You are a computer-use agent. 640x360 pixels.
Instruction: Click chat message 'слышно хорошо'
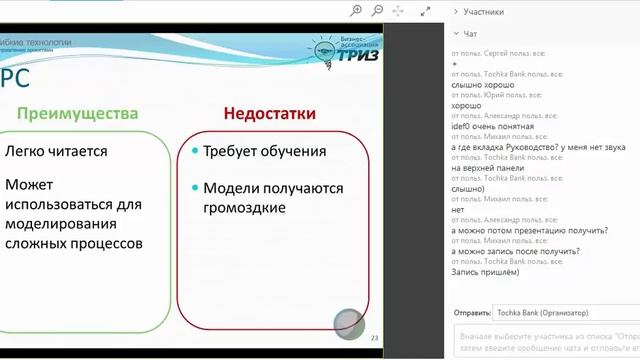tap(482, 85)
